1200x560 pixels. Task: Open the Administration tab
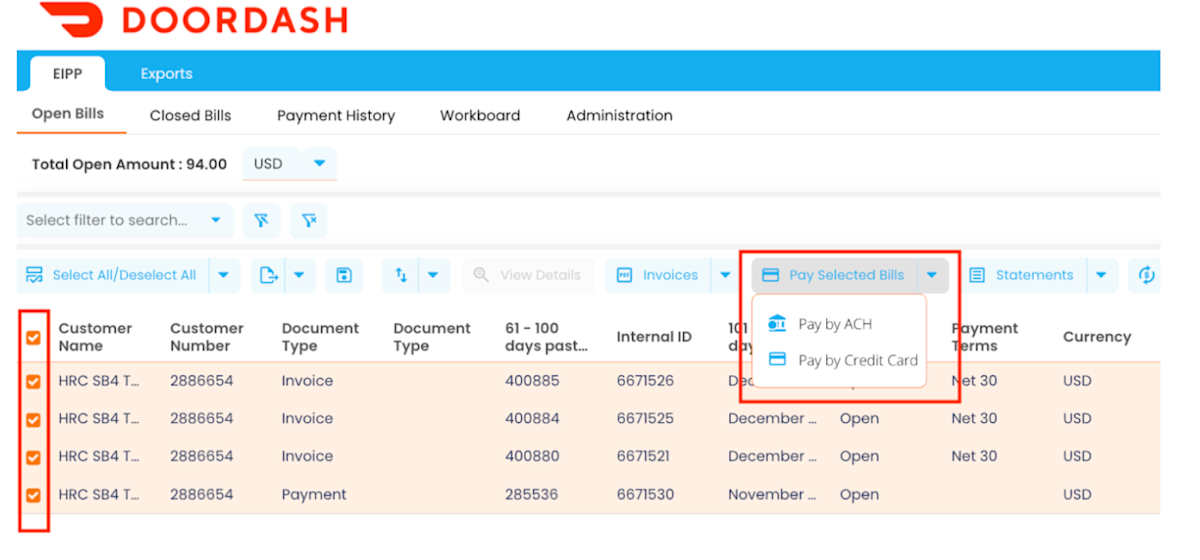[619, 115]
